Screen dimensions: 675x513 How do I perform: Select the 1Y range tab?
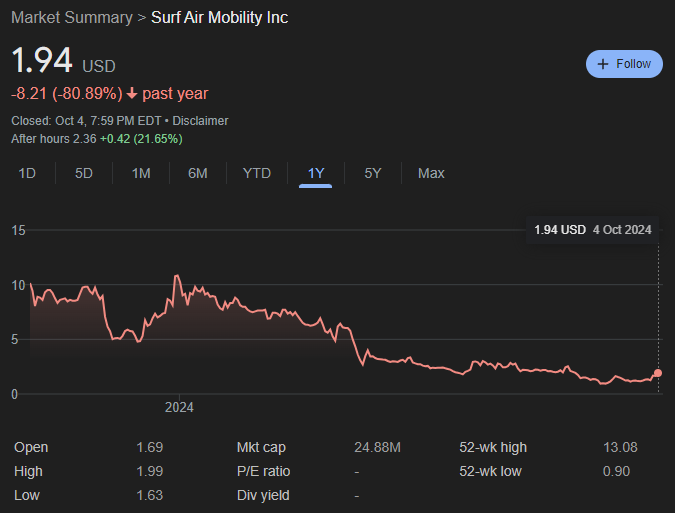click(x=316, y=173)
